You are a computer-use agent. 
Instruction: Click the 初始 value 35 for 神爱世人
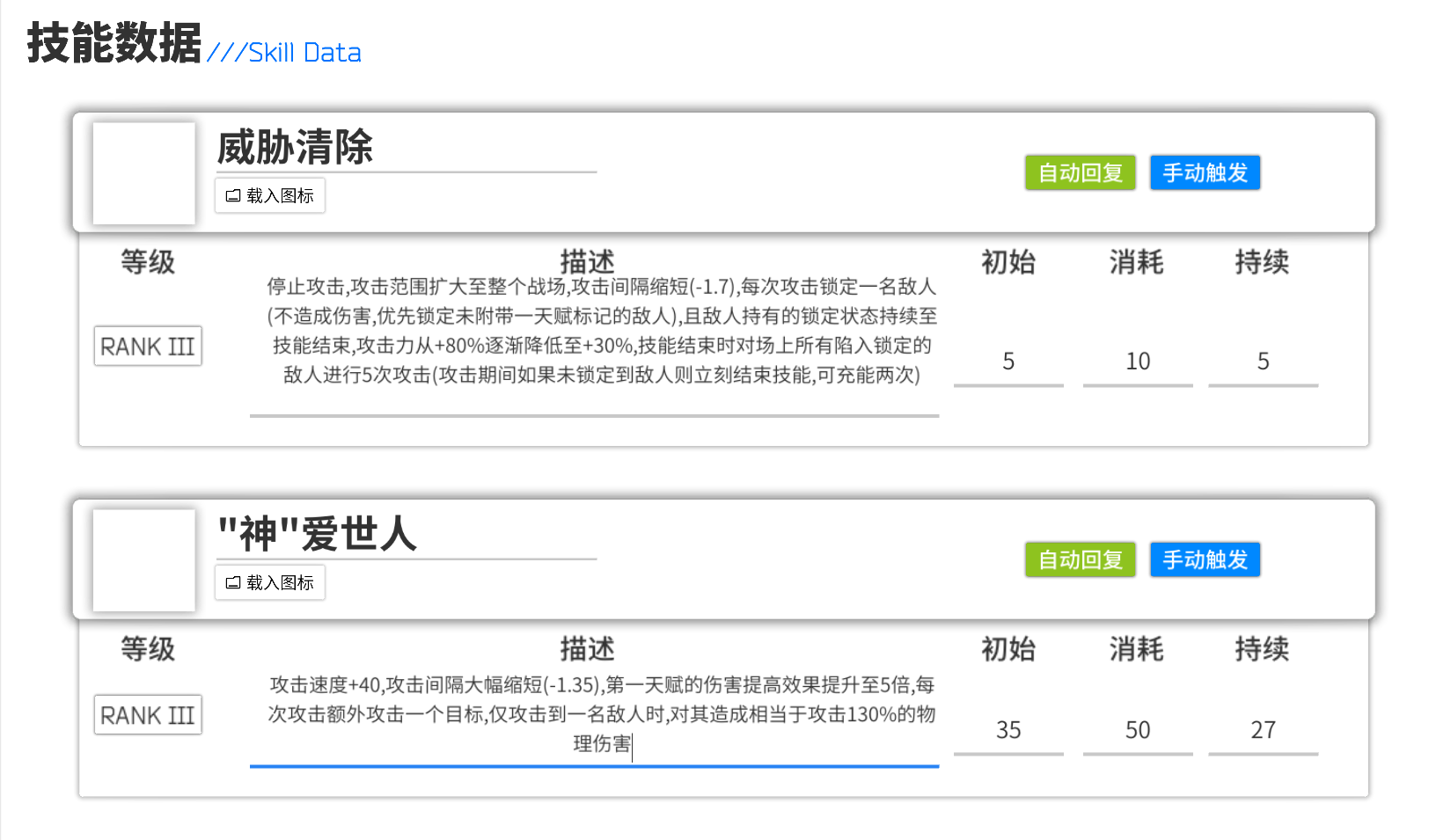point(1008,730)
